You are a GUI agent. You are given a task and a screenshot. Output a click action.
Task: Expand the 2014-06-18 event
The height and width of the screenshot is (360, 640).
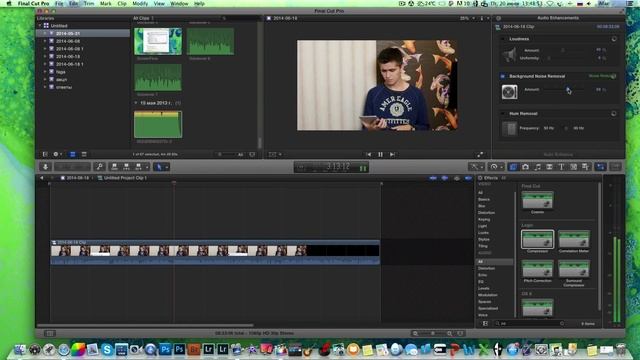pos(45,56)
